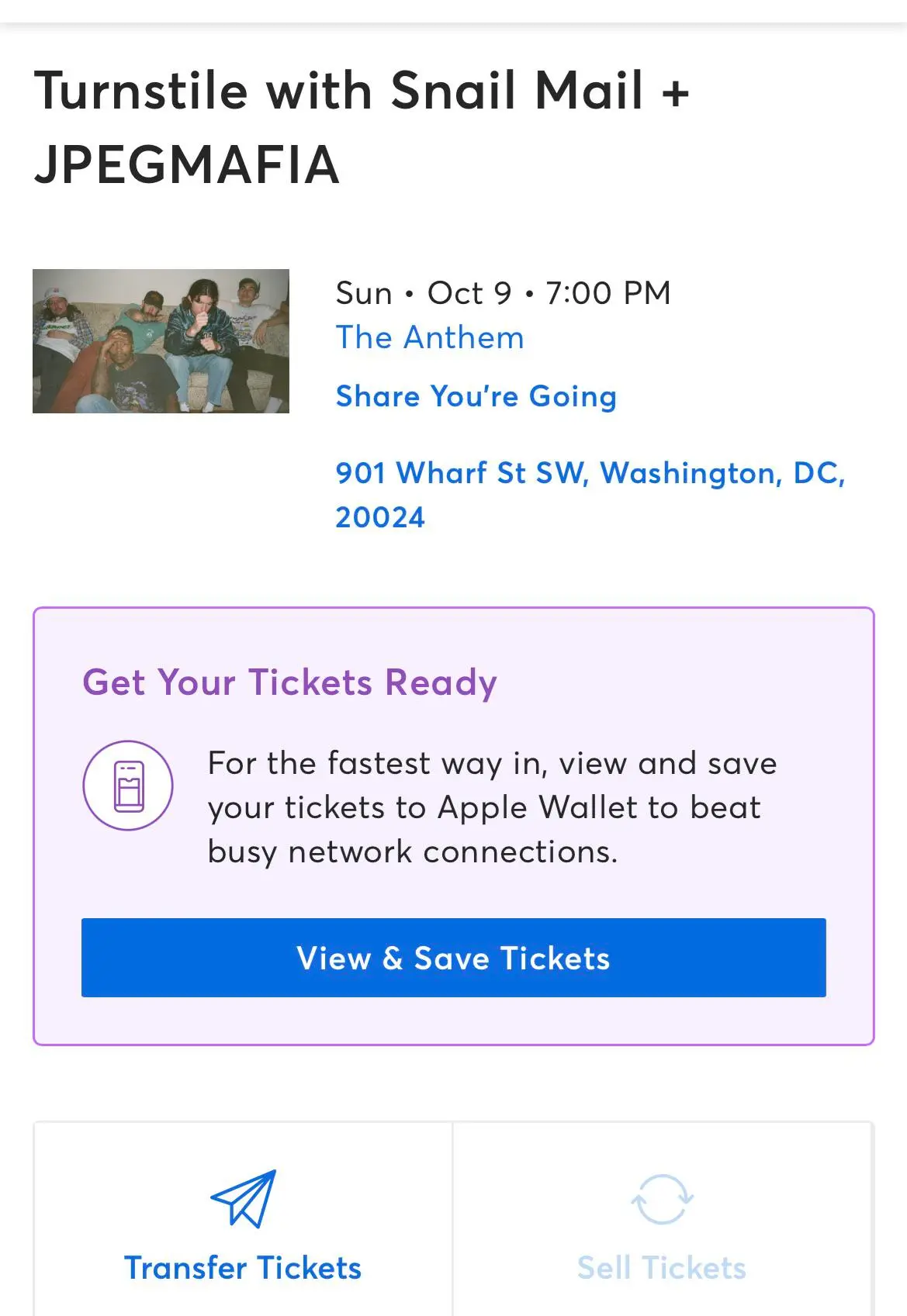Click the Sun Oct 9 date text
907x1316 pixels.
[x=504, y=292]
